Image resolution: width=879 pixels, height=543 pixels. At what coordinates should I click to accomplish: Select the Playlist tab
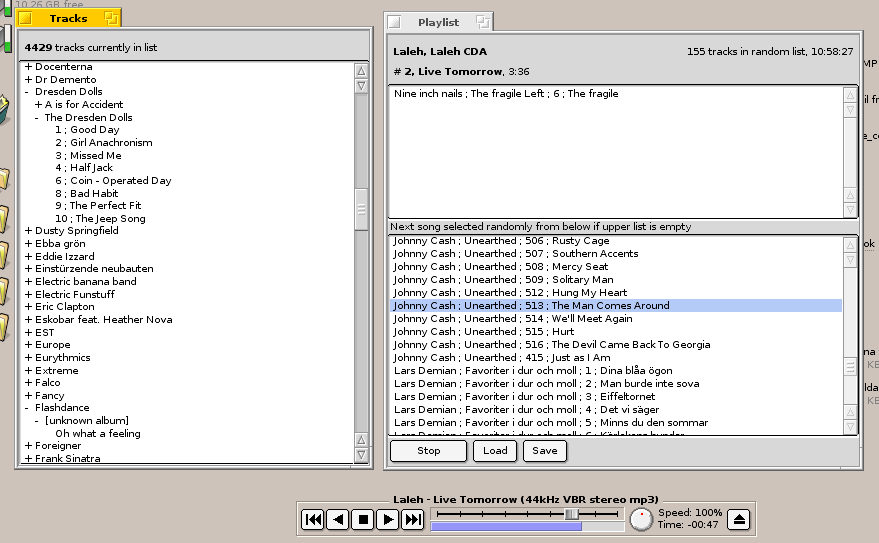(438, 22)
